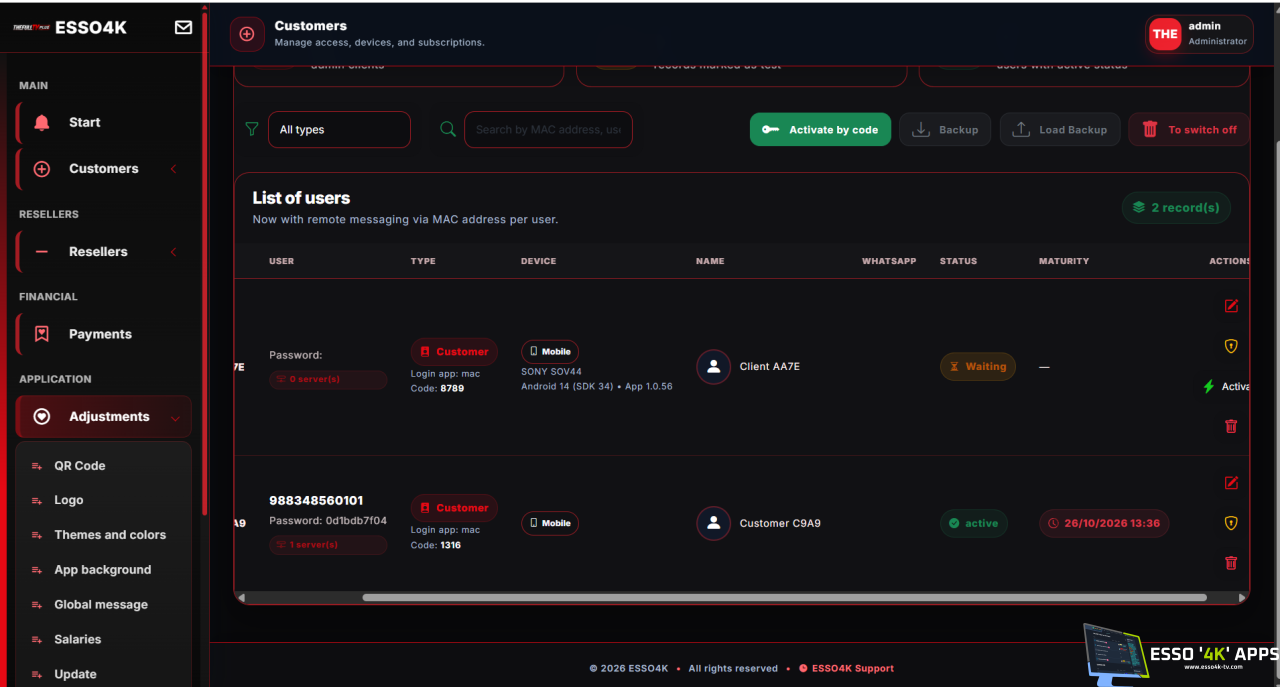
Task: Click the magnifier icon beside the search box
Action: 448,129
